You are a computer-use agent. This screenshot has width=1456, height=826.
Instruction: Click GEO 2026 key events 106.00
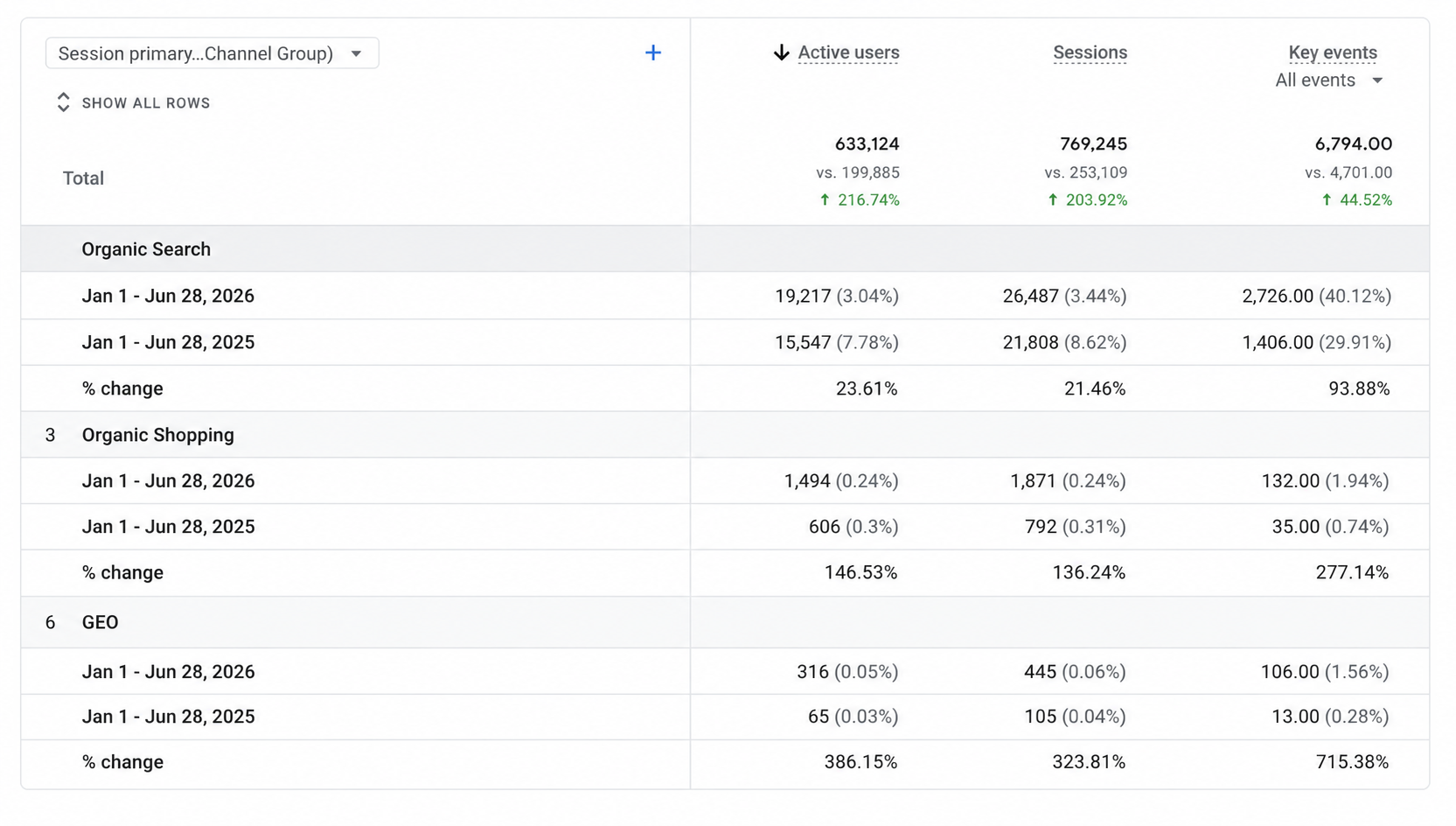pyautogui.click(x=1289, y=672)
